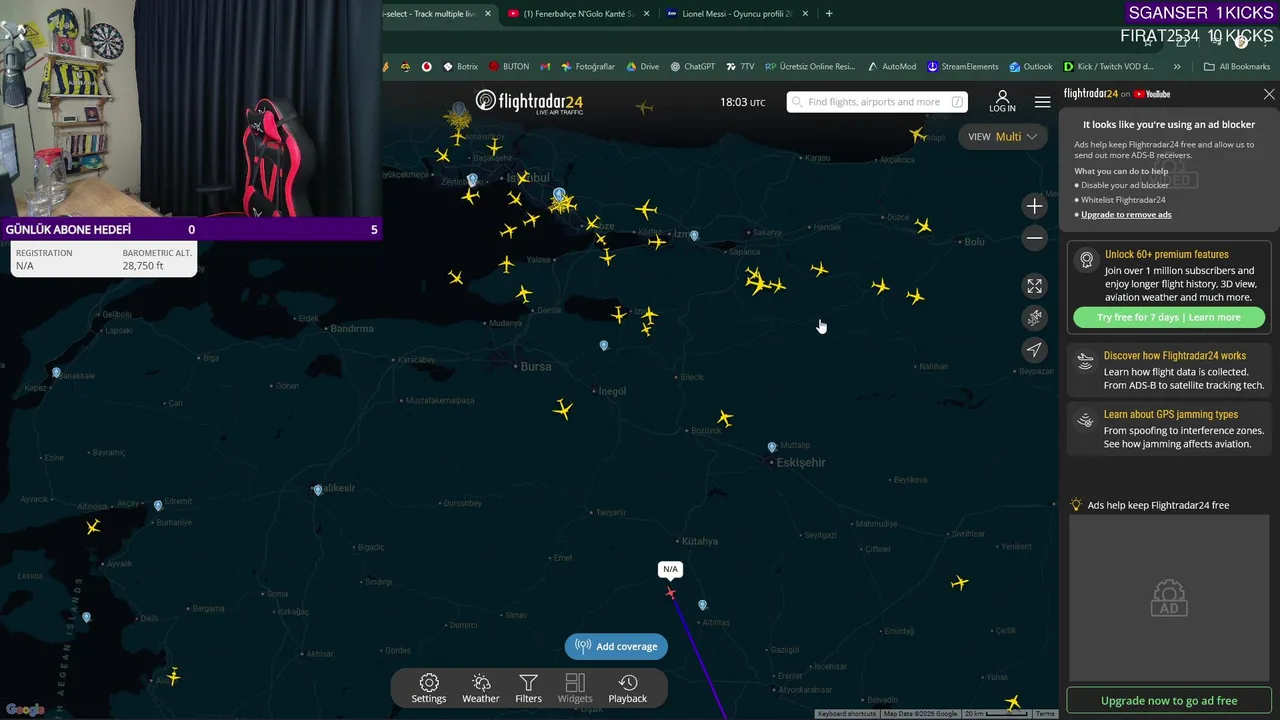Click the Kütahya city label
This screenshot has width=1280, height=720.
pos(699,541)
